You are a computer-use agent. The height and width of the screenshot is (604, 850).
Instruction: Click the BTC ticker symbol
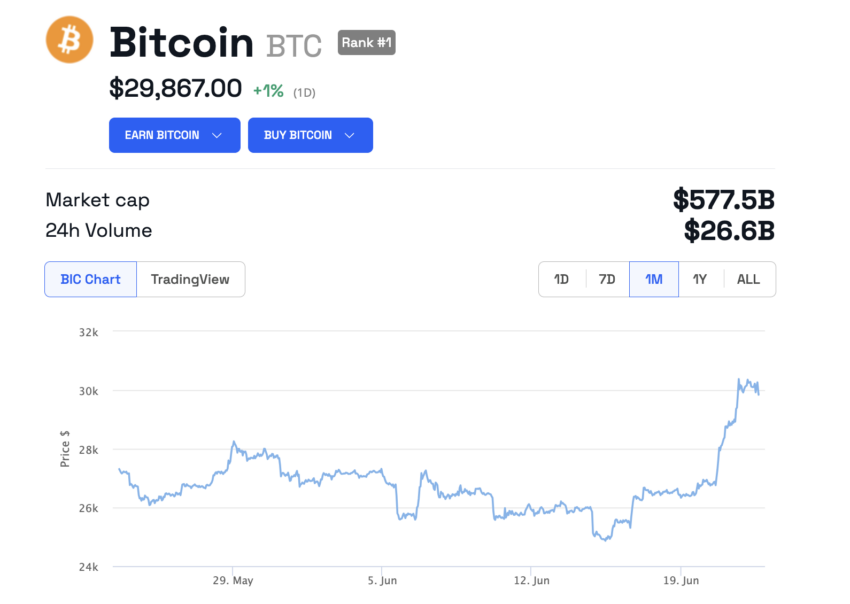[x=294, y=46]
